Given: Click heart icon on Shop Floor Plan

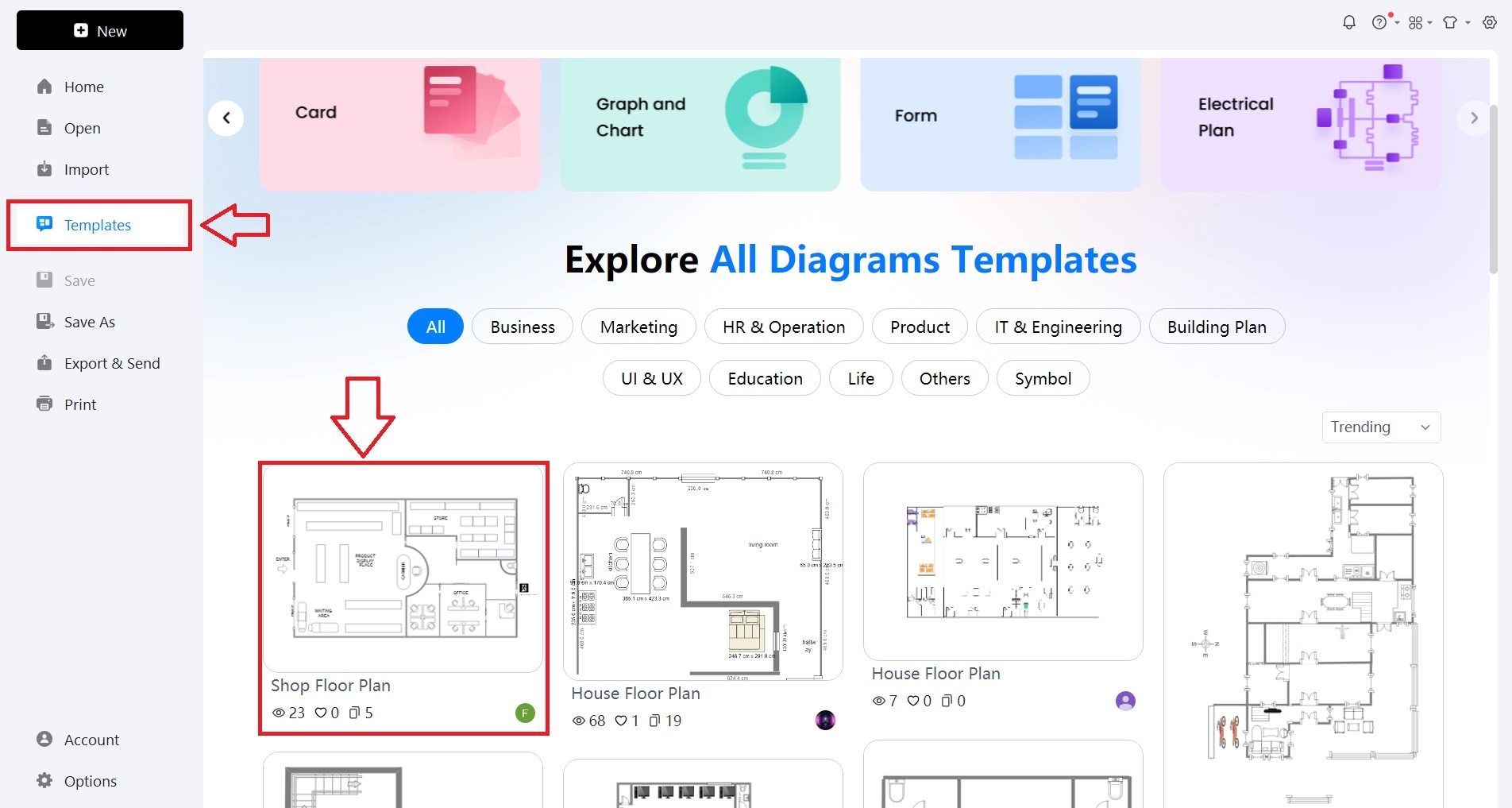Looking at the screenshot, I should (321, 713).
